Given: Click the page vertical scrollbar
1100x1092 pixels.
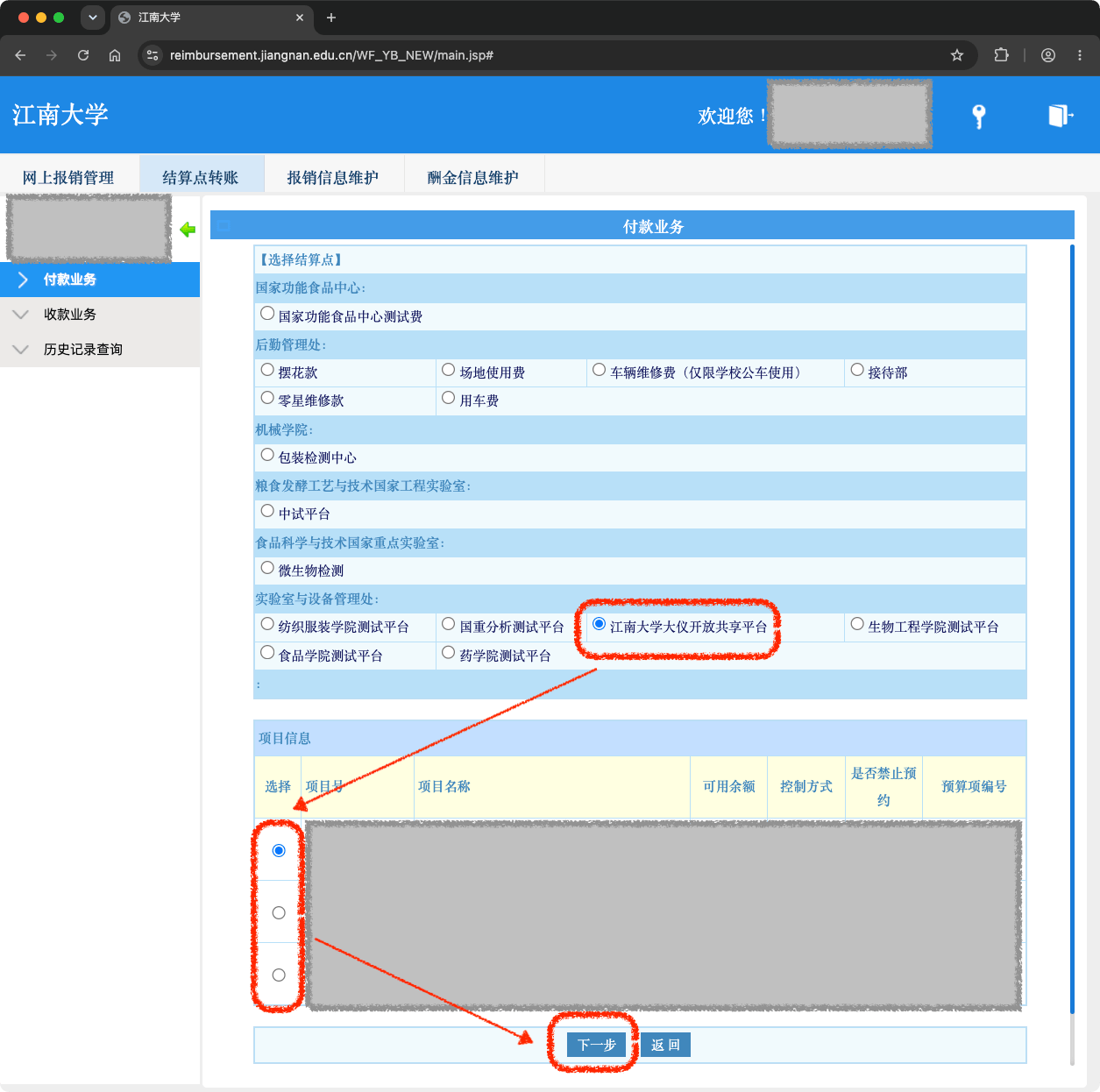Looking at the screenshot, I should (1072, 631).
